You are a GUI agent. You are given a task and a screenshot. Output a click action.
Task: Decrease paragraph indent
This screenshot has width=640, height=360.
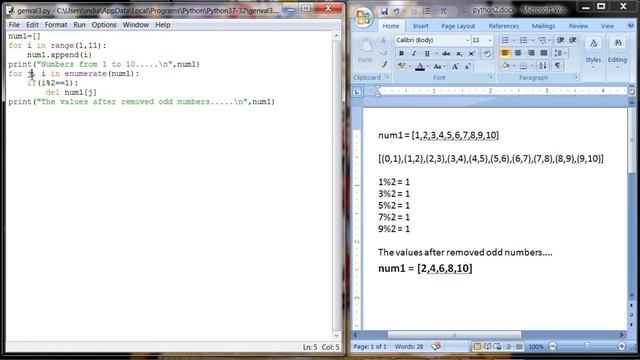(x=560, y=40)
